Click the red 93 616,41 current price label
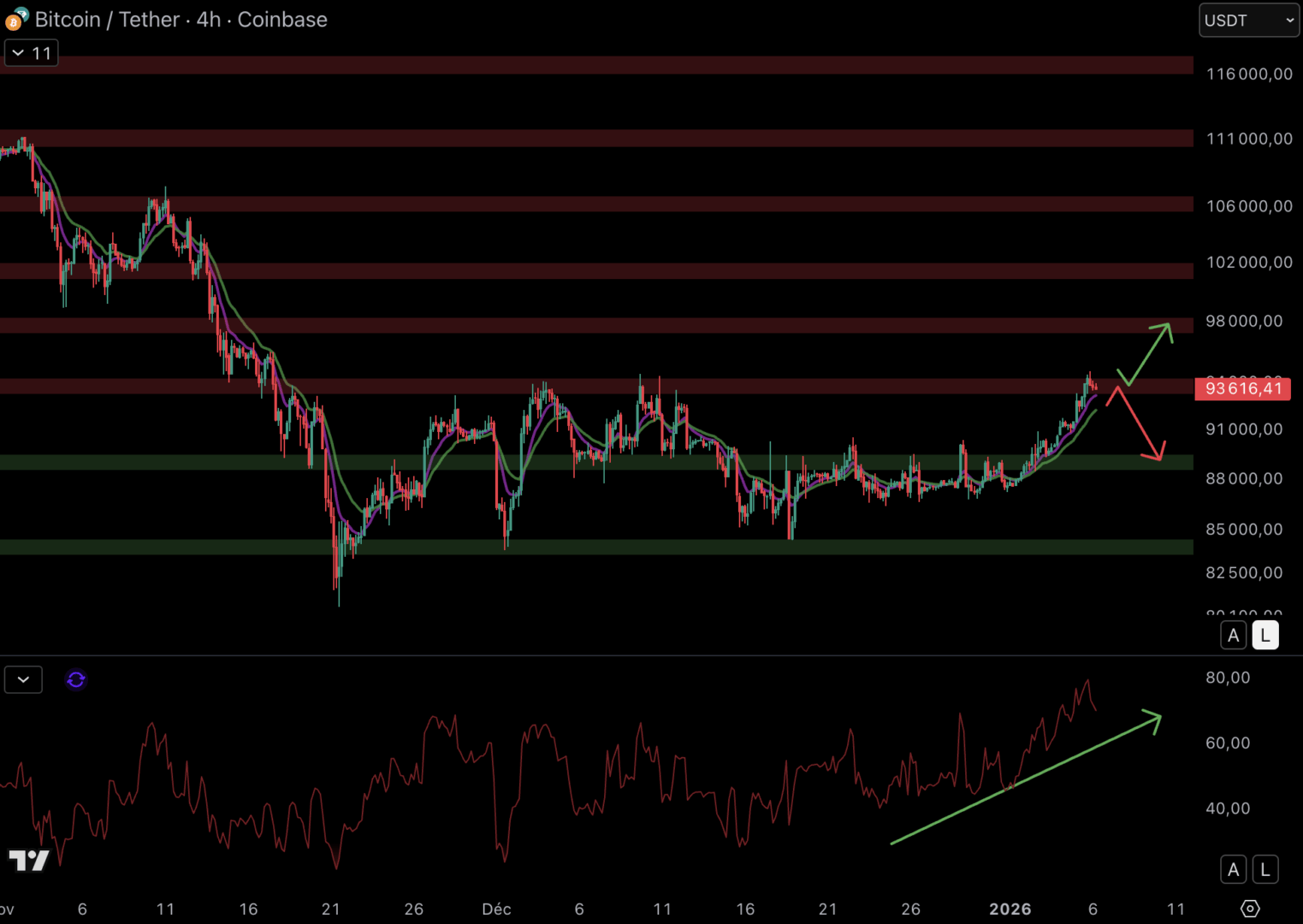Viewport: 1303px width, 924px height. tap(1242, 388)
